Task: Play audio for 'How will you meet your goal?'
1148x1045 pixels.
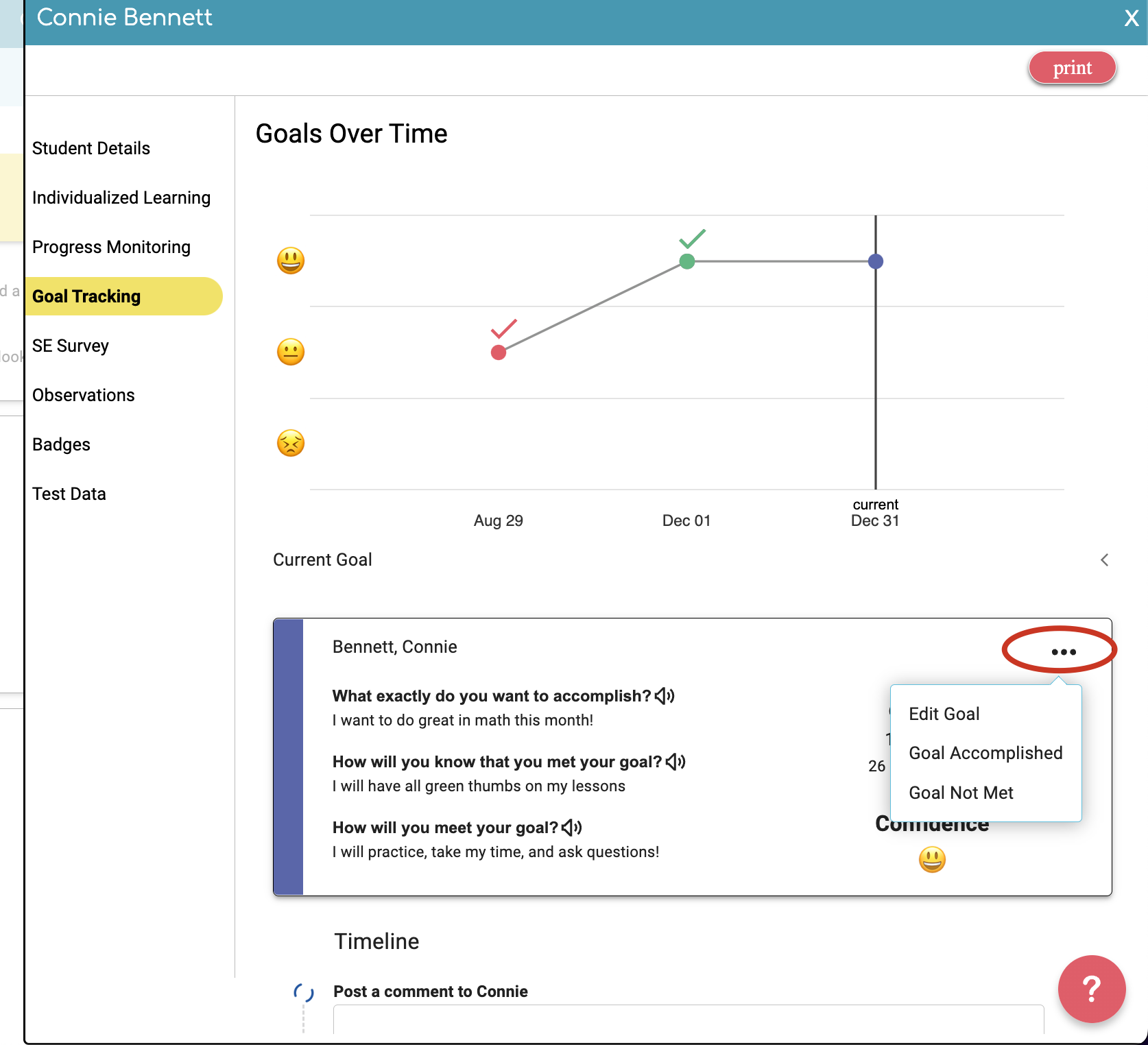Action: [571, 827]
